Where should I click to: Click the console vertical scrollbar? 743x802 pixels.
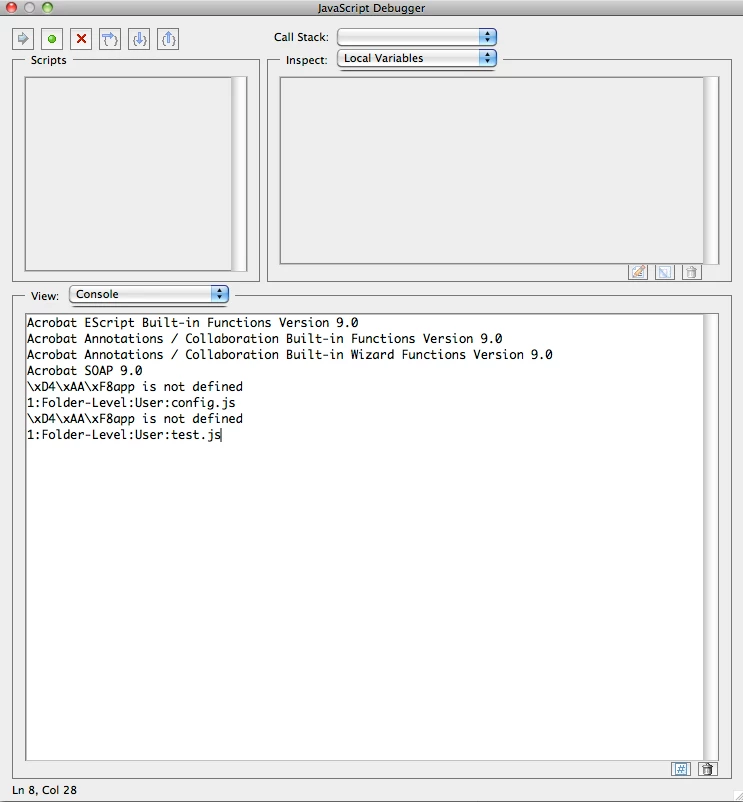711,537
